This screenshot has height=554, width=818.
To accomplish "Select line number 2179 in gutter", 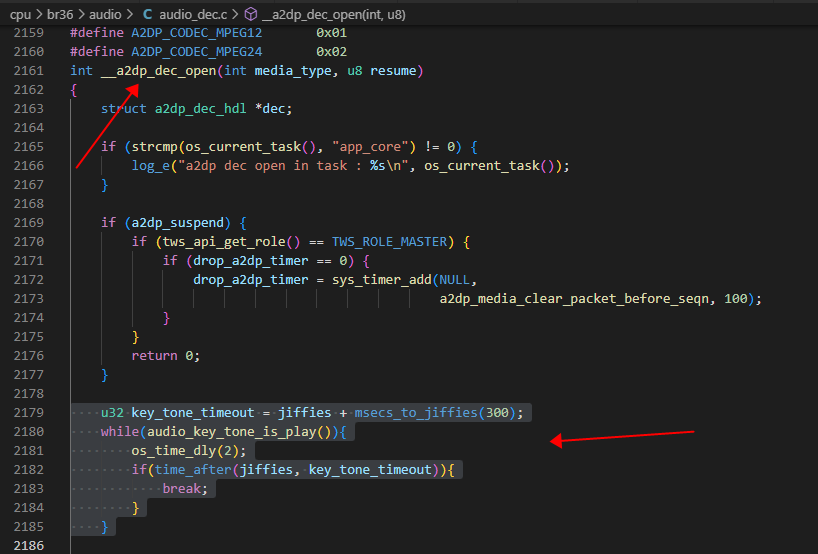I will 29,413.
